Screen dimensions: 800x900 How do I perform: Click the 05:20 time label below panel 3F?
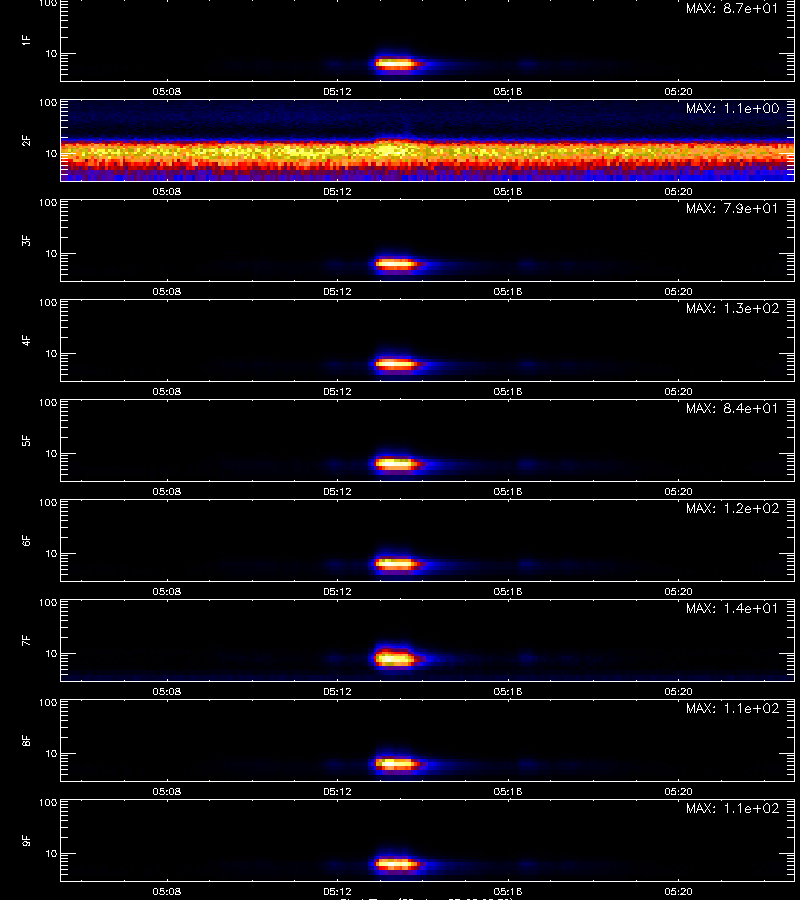[678, 292]
